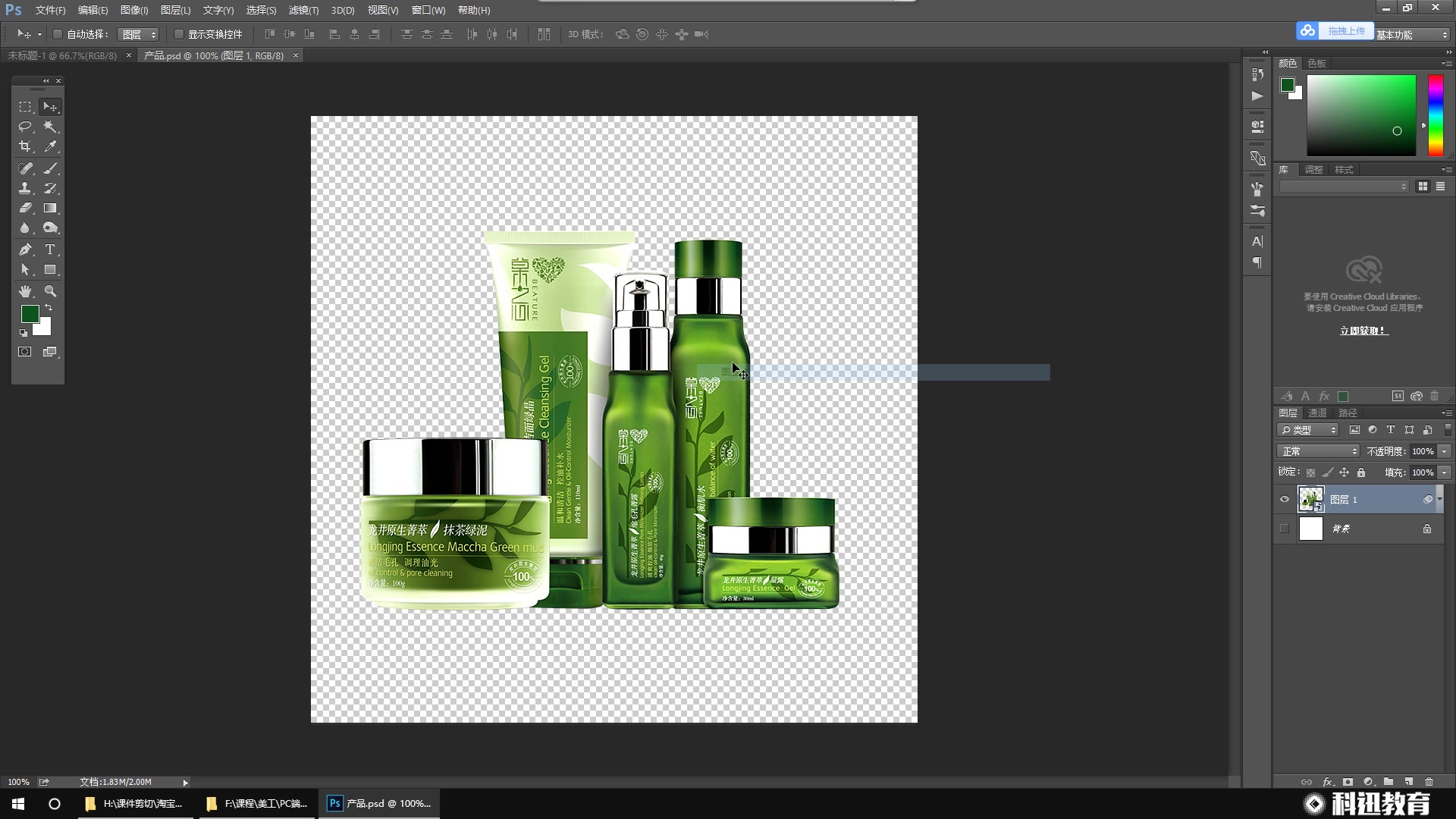
Task: Click the delete layer trash icon
Action: pyautogui.click(x=1429, y=782)
